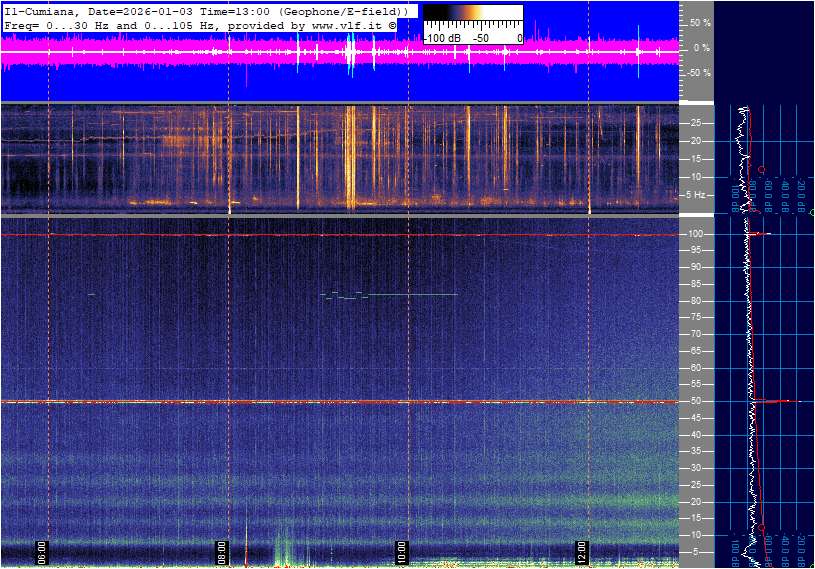Click the lower red circle spectrum marker

[762, 527]
